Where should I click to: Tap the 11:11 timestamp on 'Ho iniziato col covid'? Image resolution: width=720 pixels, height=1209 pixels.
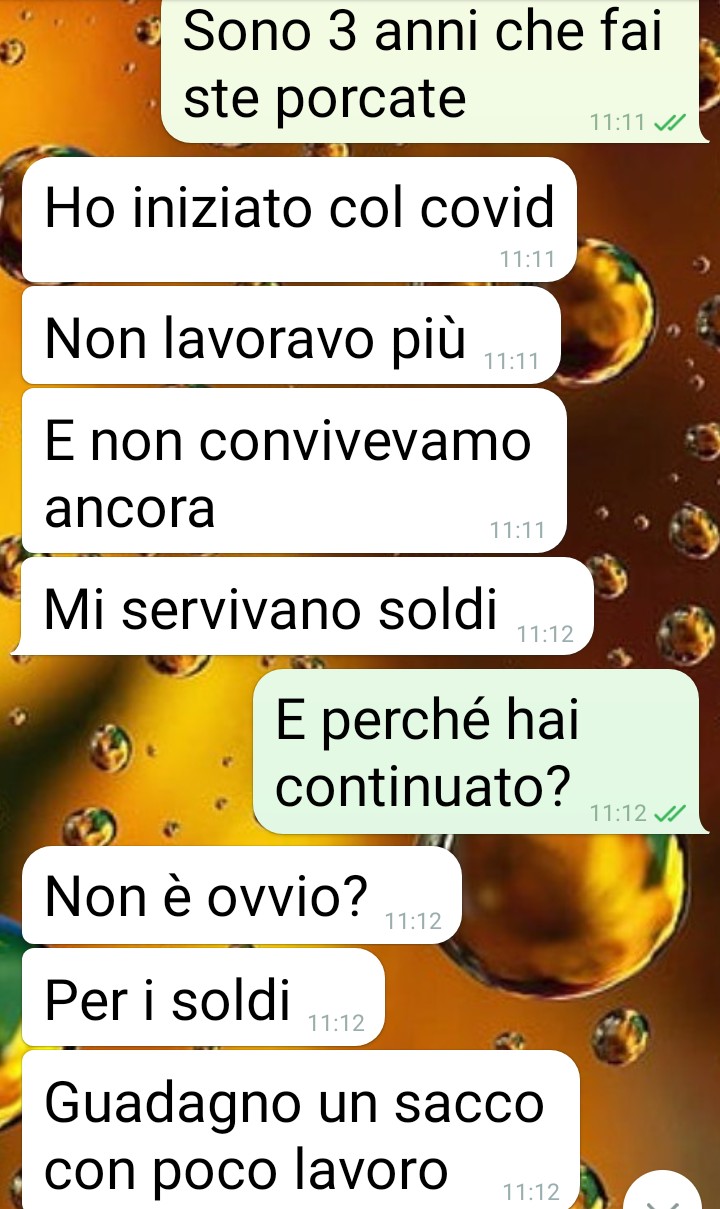(527, 260)
